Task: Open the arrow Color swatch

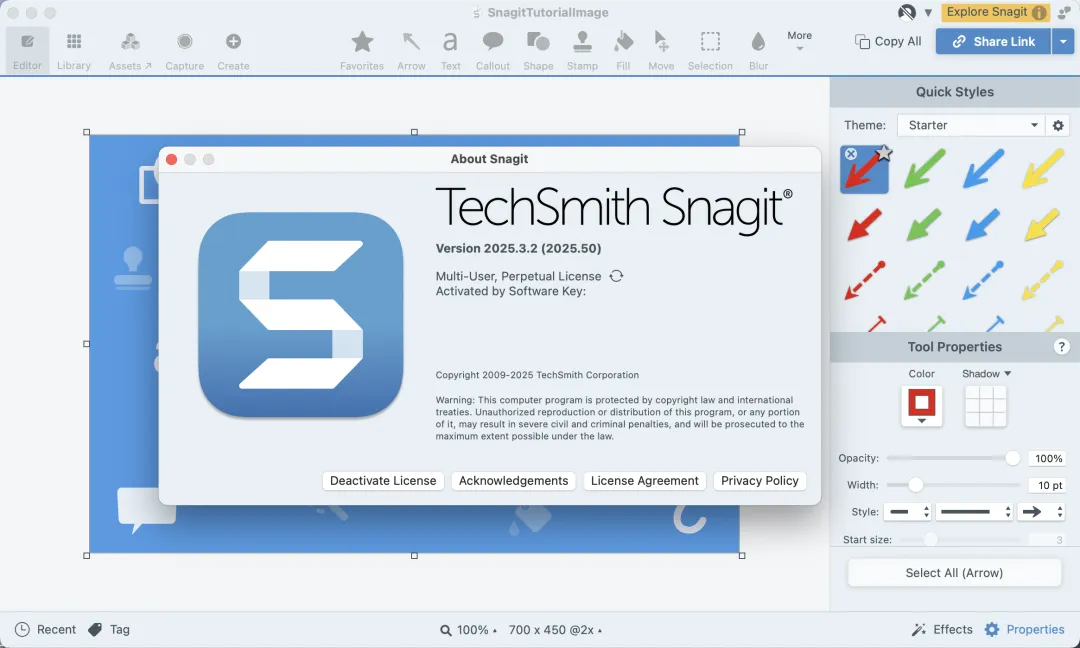Action: [921, 405]
